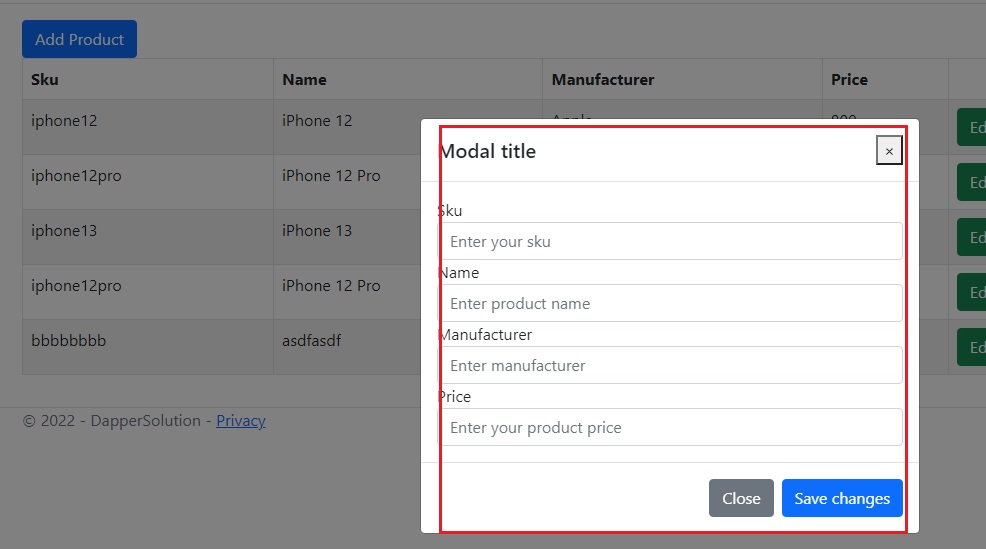986x549 pixels.
Task: Click the Edit button in bbbbbbbb row
Action: pyautogui.click(x=972, y=347)
